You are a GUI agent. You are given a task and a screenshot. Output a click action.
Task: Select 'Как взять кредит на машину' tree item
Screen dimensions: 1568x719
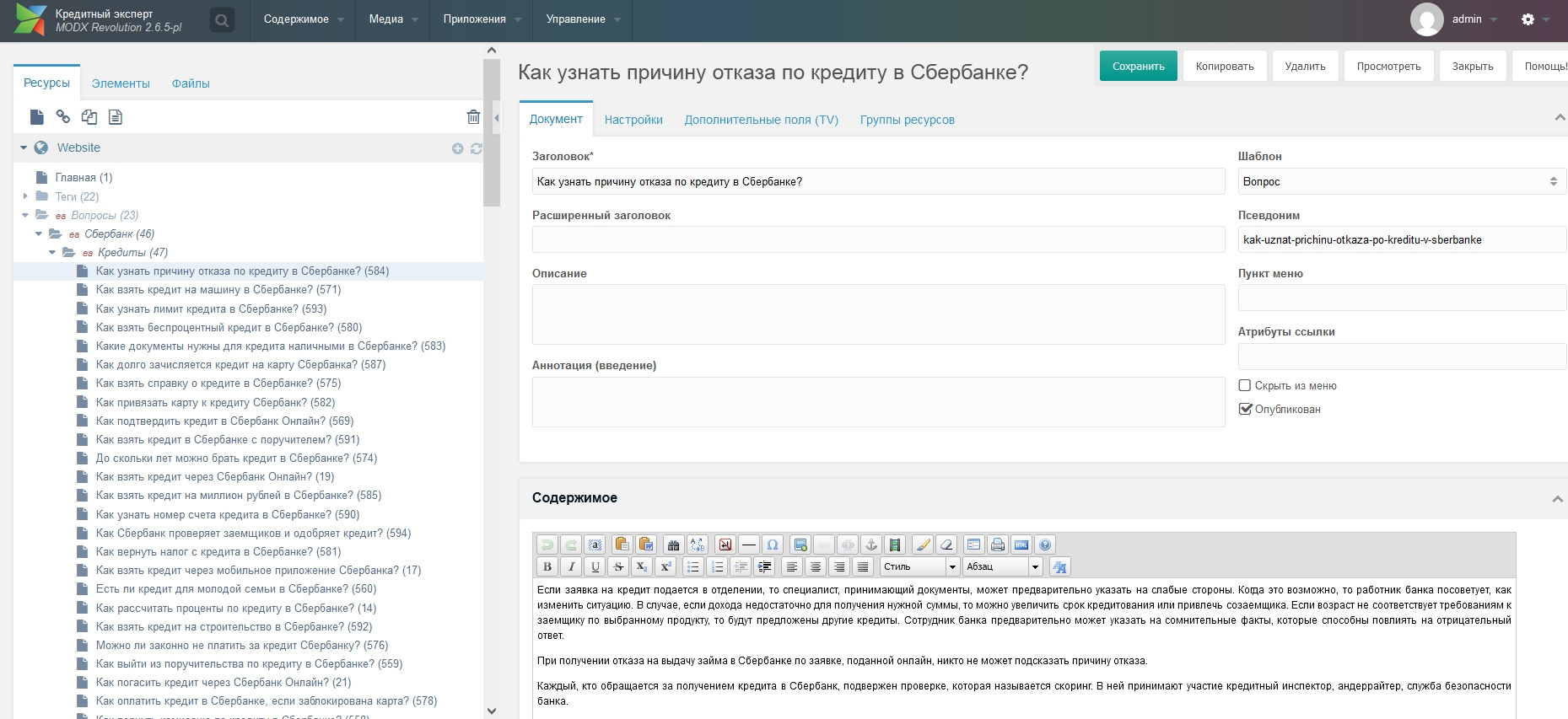218,290
